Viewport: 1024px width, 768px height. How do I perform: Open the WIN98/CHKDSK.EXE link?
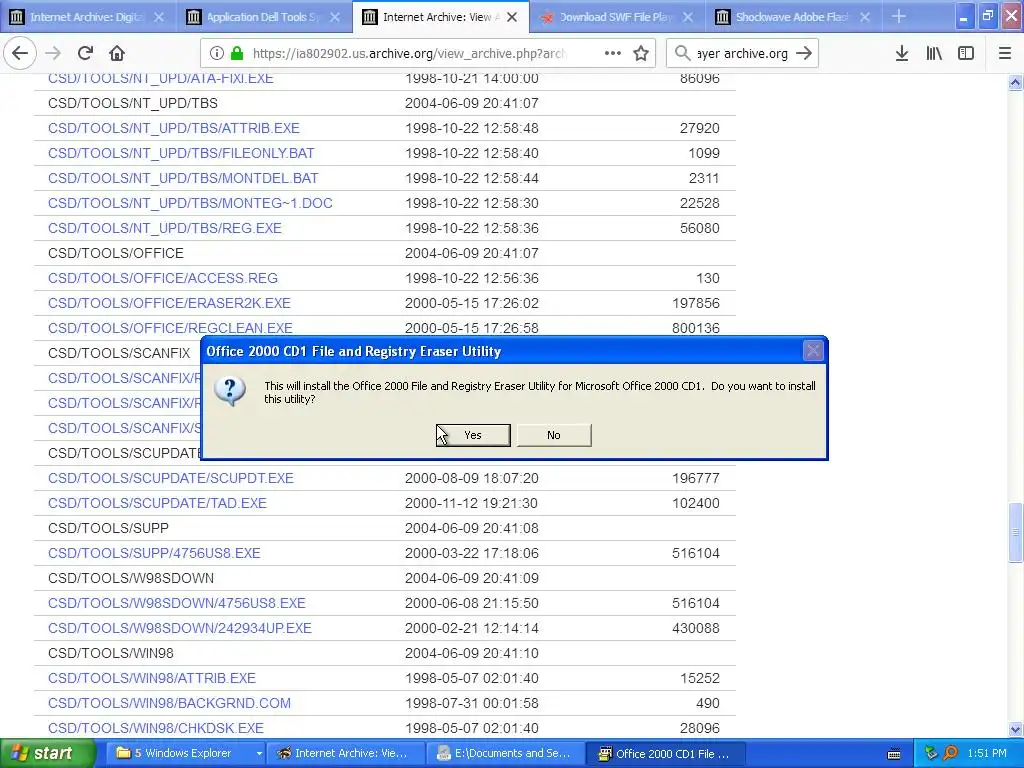[x=155, y=728]
